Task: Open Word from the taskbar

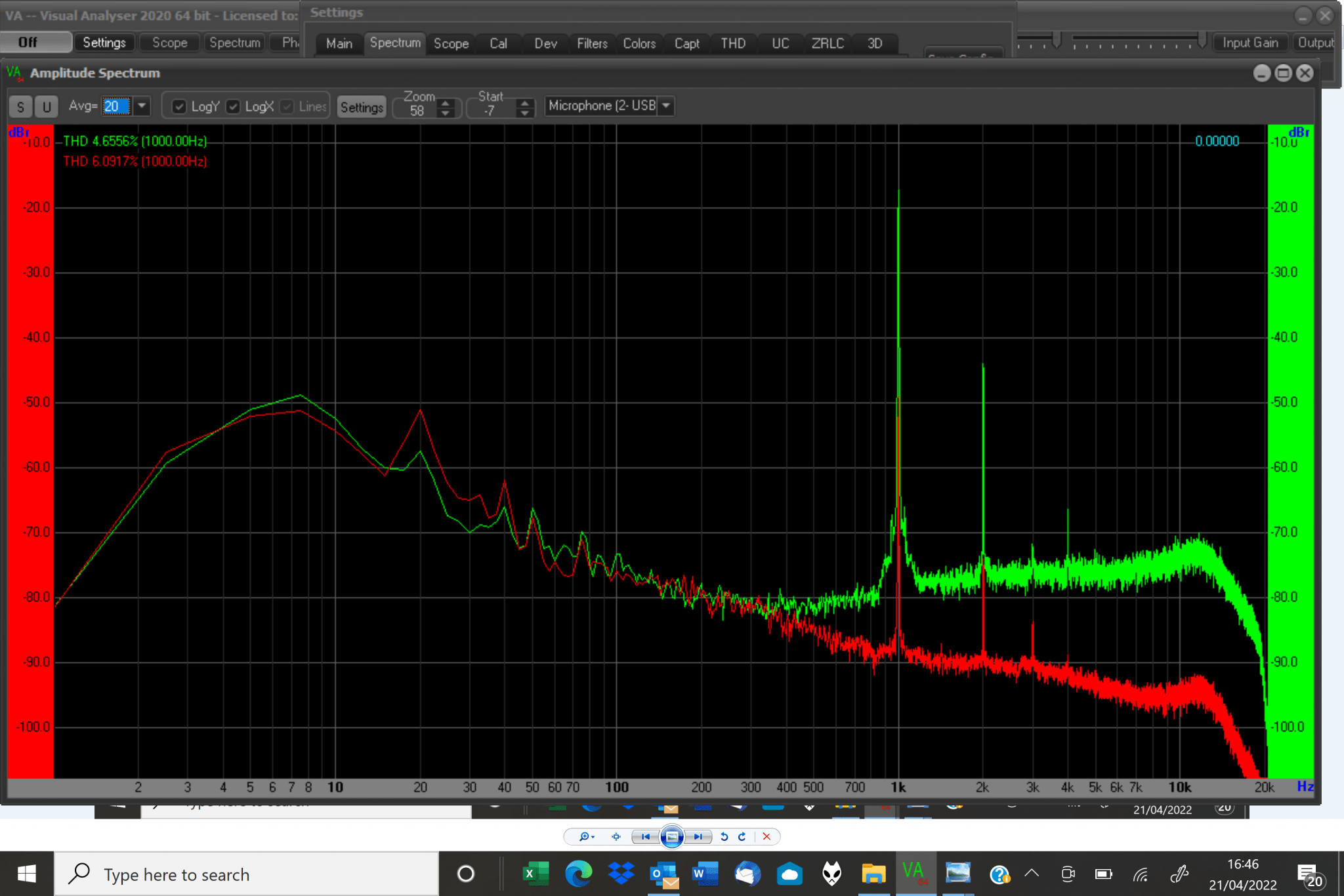Action: [705, 874]
